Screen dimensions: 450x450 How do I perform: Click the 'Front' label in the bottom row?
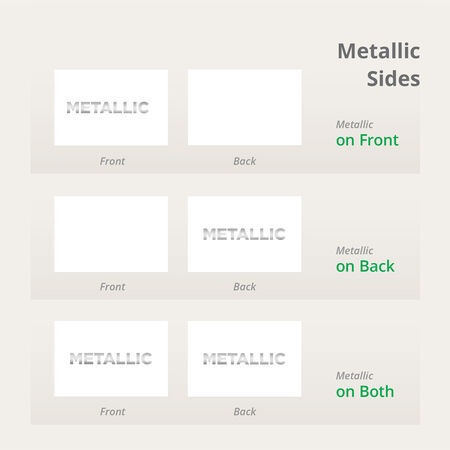pos(112,412)
